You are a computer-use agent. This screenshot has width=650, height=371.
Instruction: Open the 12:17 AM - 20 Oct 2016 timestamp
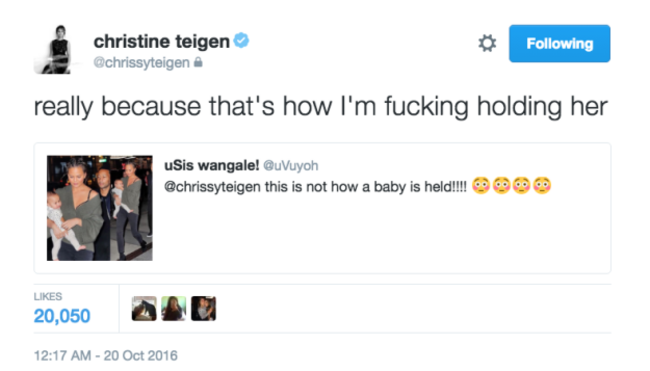coord(105,356)
